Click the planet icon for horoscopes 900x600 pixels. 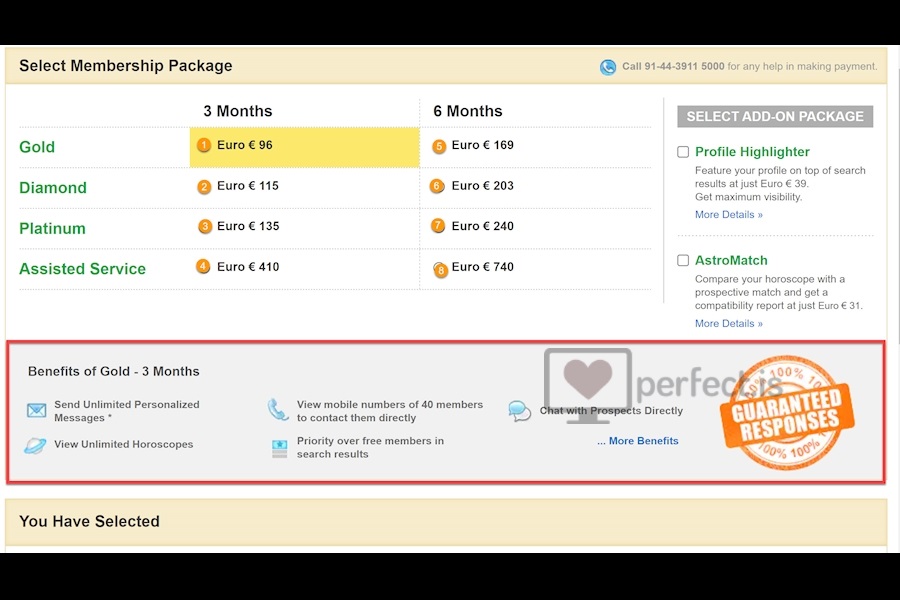point(35,446)
